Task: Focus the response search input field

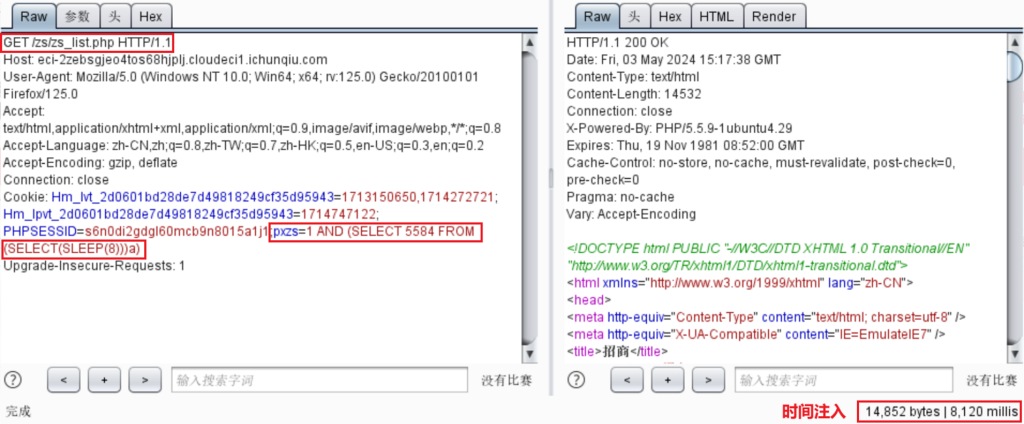Action: (845, 380)
